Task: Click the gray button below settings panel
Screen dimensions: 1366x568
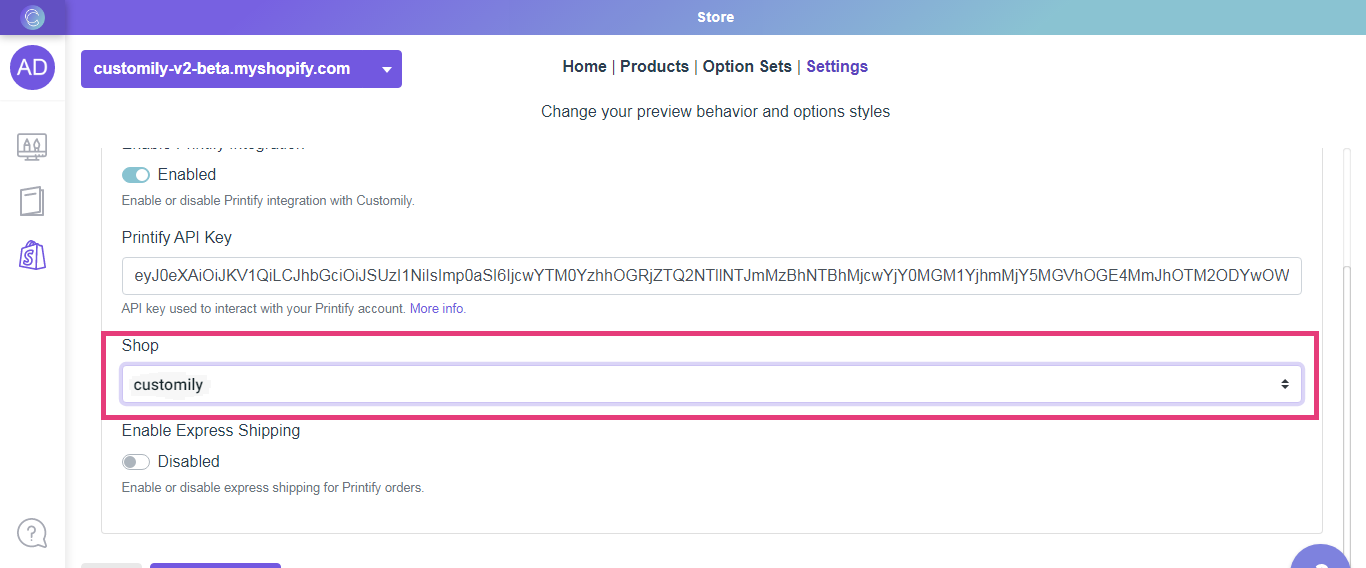Action: point(111,565)
